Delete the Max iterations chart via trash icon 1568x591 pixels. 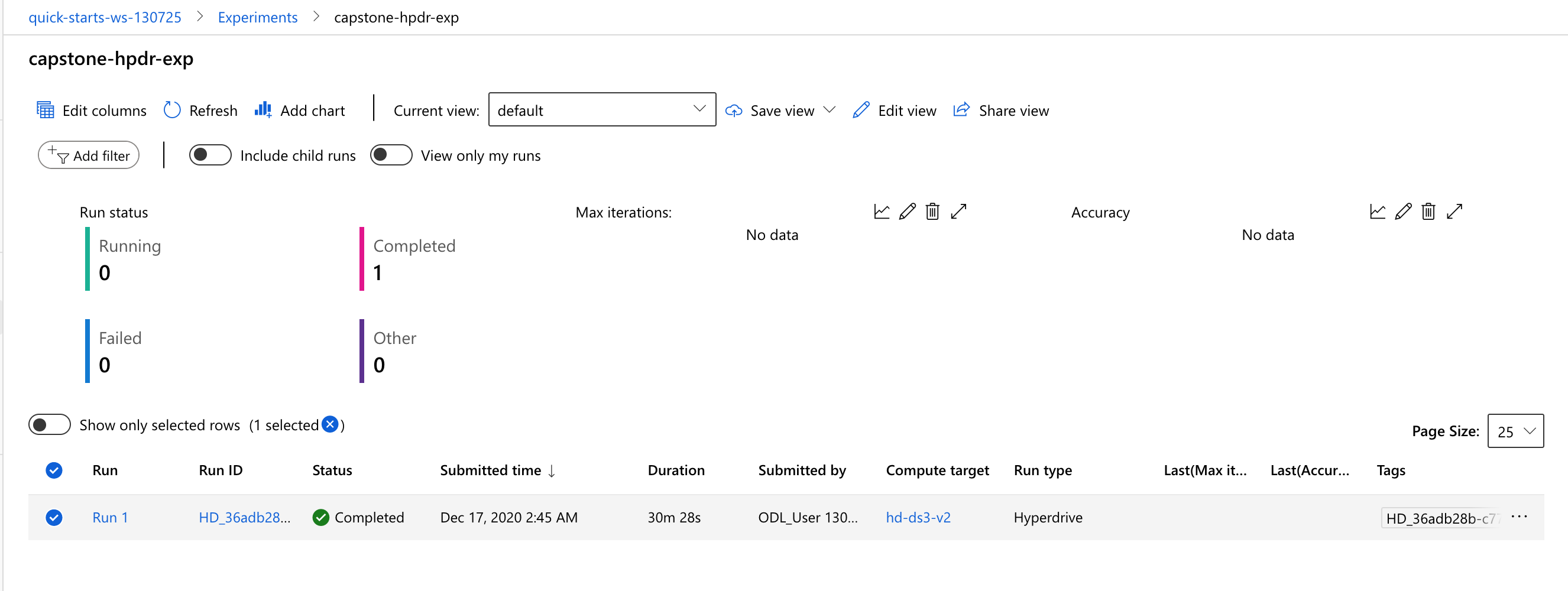coord(932,211)
